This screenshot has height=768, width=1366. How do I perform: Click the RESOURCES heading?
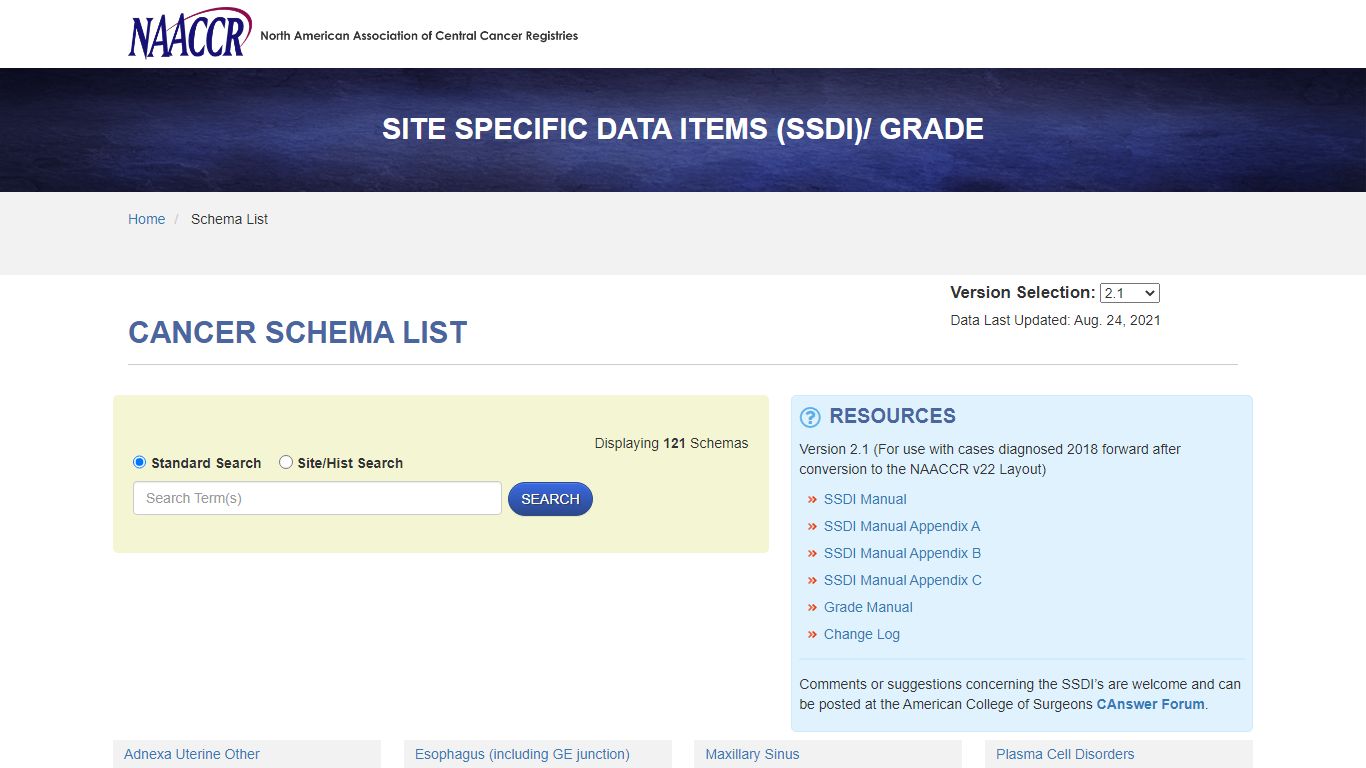pyautogui.click(x=892, y=416)
